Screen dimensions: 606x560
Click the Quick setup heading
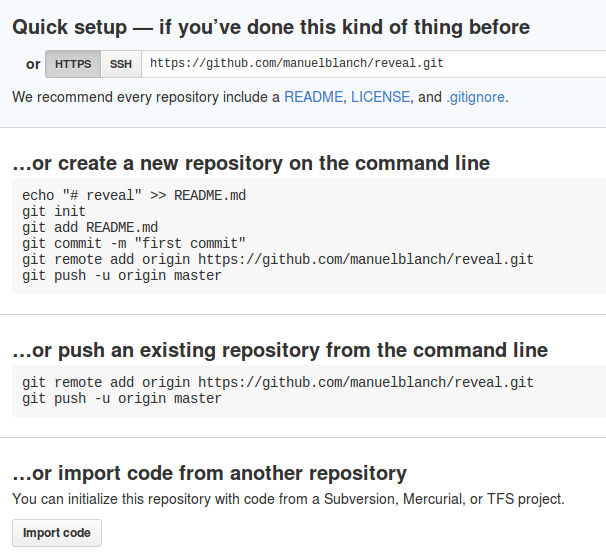271,27
